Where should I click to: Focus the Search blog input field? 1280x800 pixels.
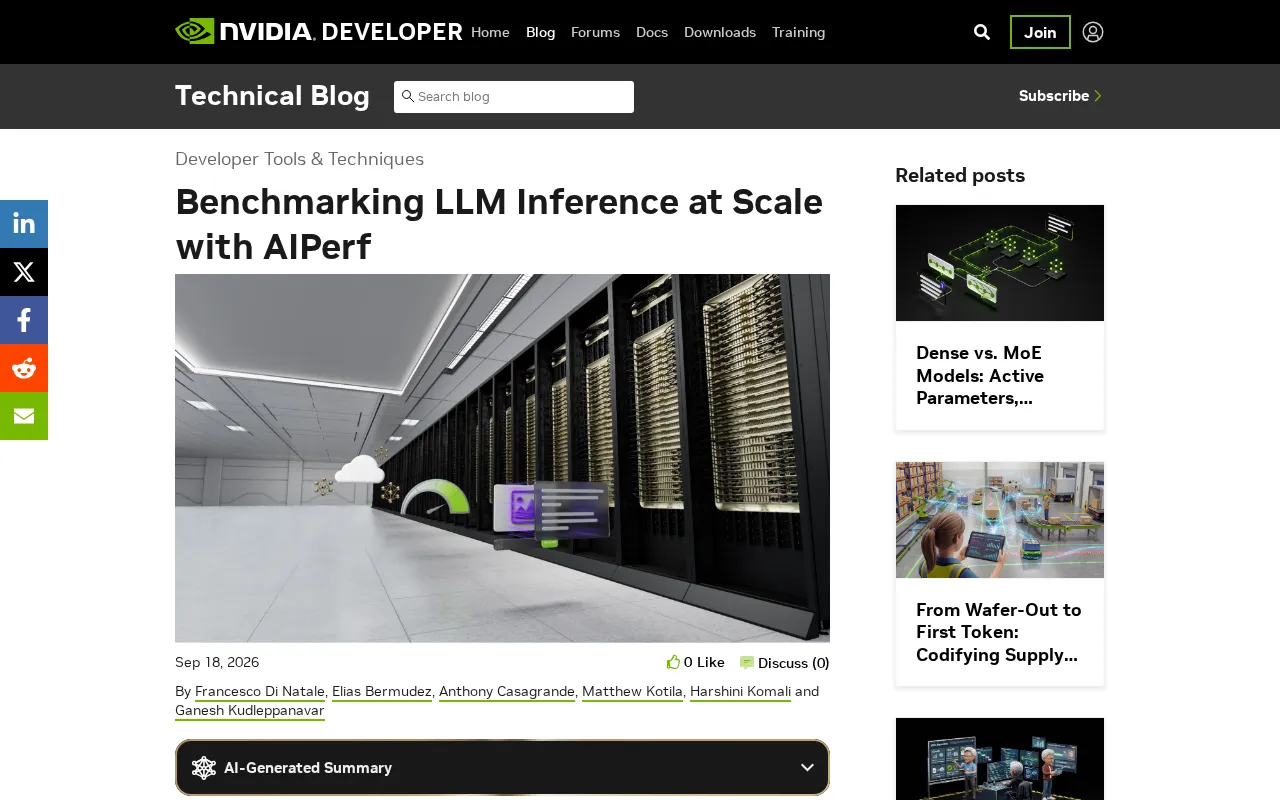[514, 97]
